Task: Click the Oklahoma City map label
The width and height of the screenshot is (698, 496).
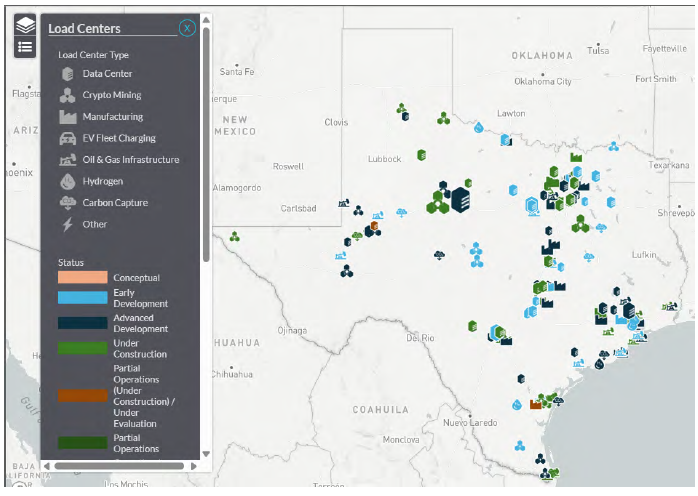Action: point(542,81)
